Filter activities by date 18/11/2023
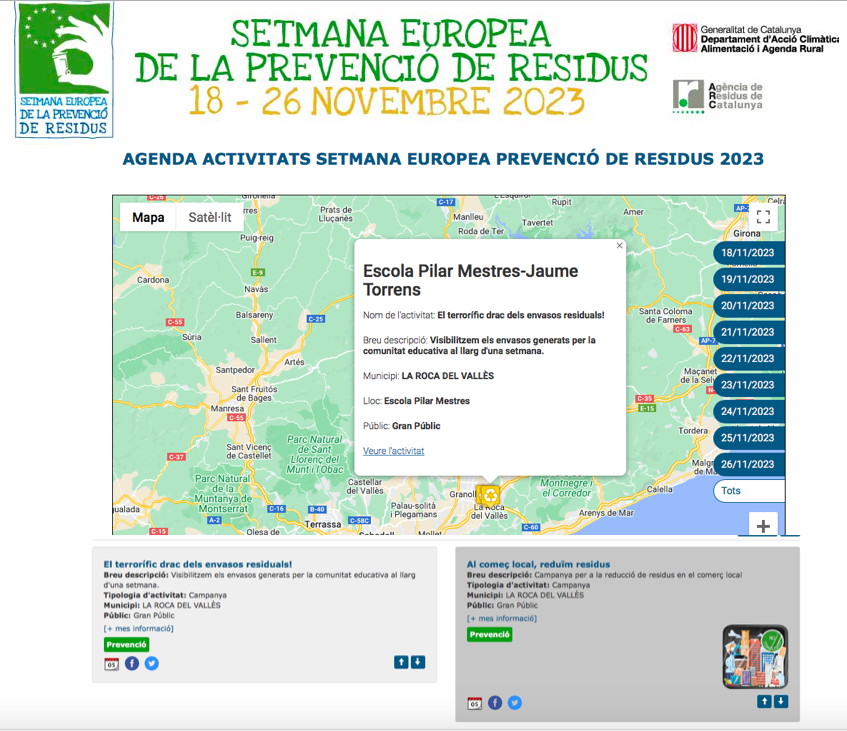The height and width of the screenshot is (731, 847). pos(748,254)
